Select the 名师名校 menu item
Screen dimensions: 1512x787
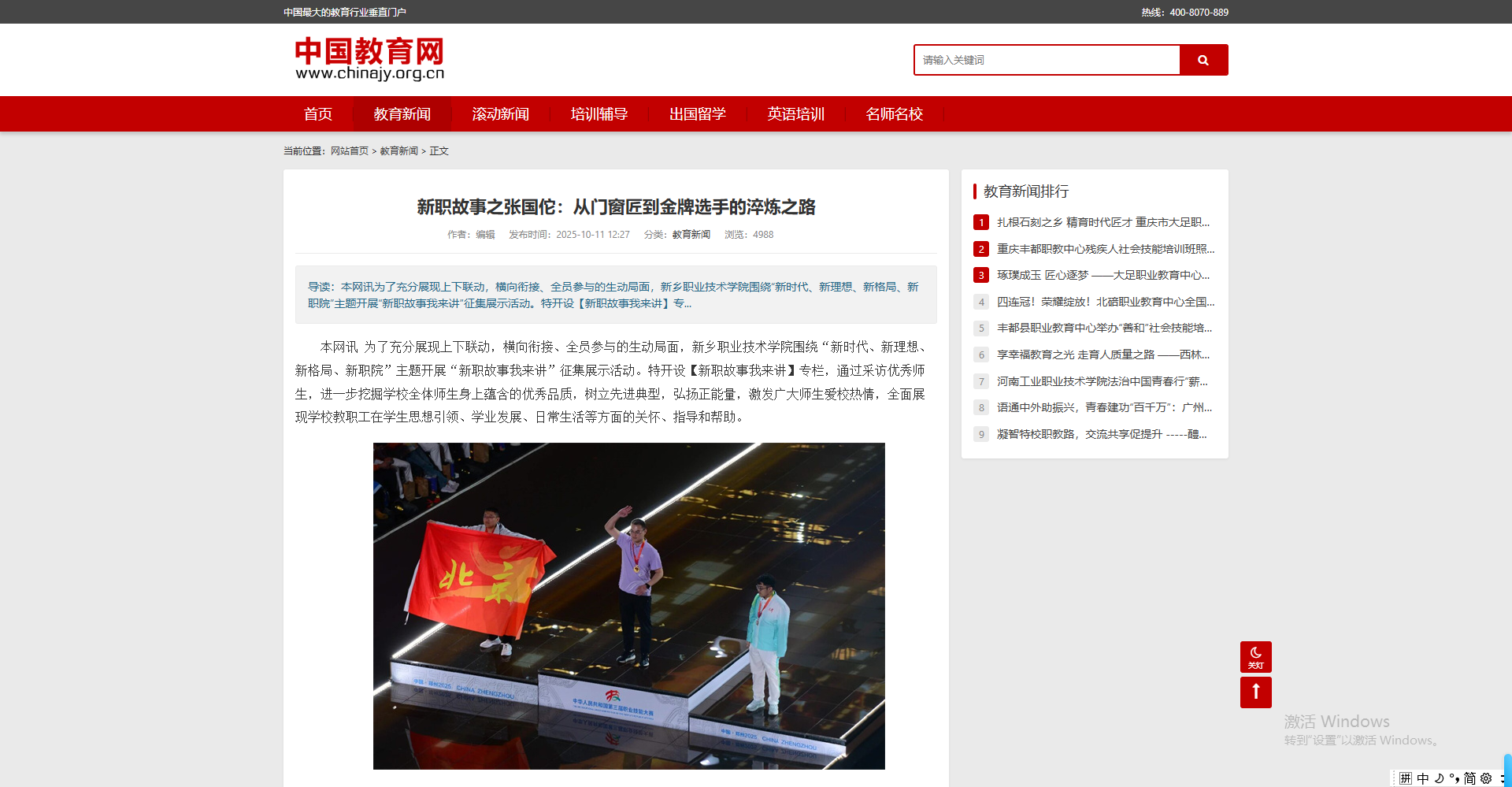(894, 114)
